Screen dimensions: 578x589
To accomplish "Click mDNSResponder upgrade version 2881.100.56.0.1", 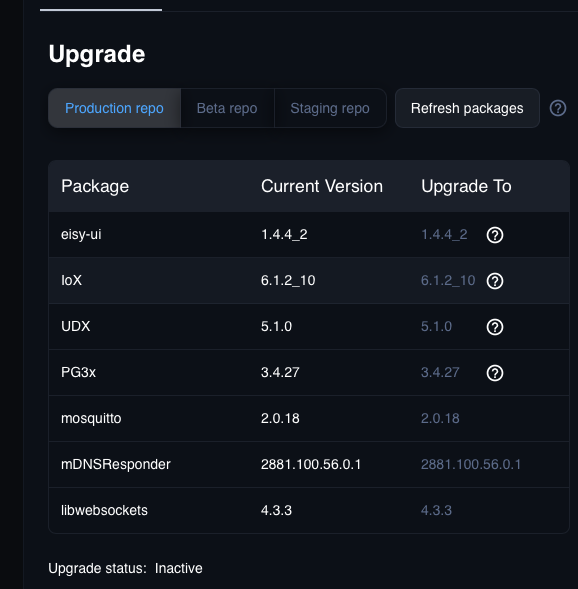I will pyautogui.click(x=471, y=465).
